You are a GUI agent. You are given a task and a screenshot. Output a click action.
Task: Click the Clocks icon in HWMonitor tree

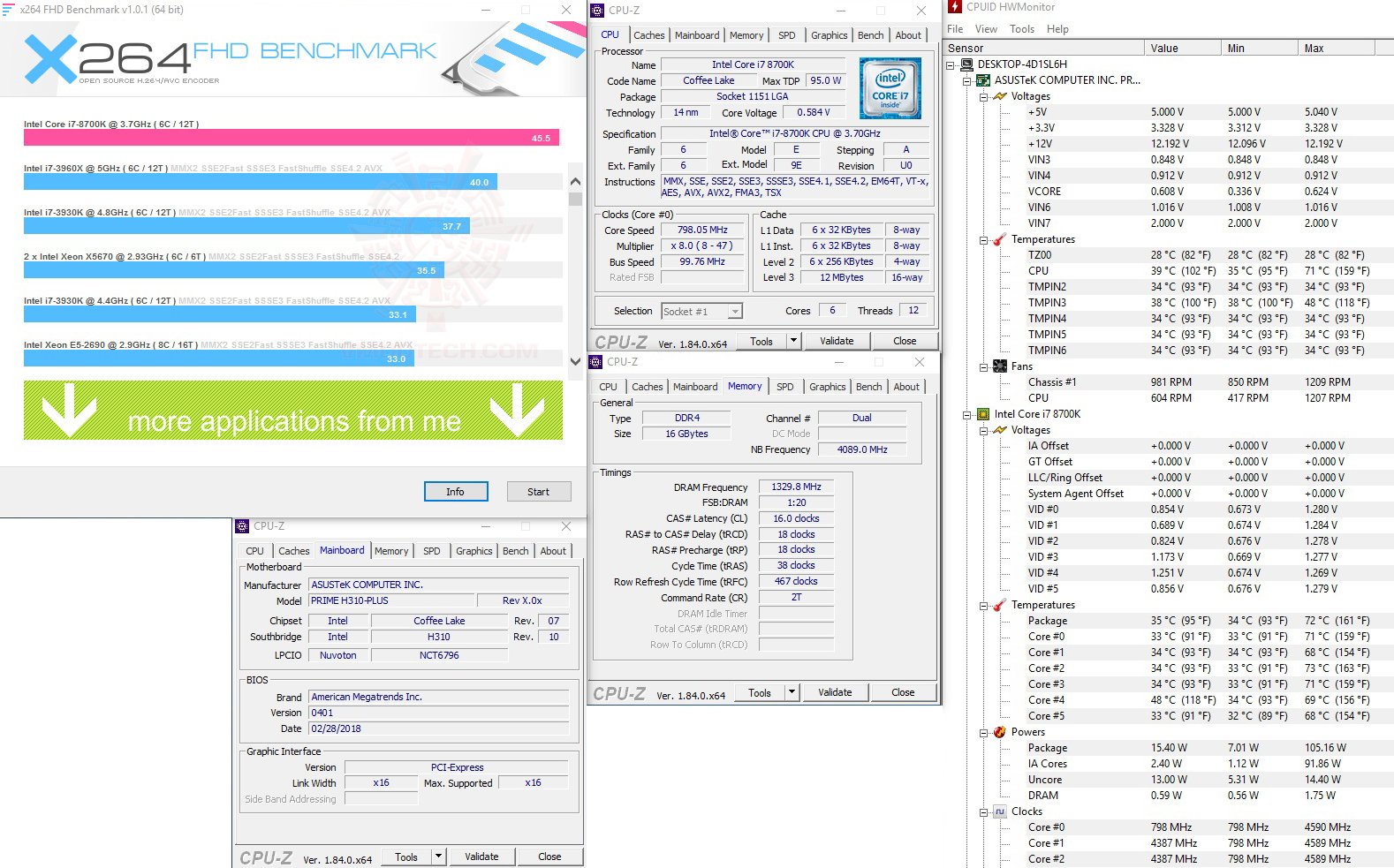tap(999, 811)
